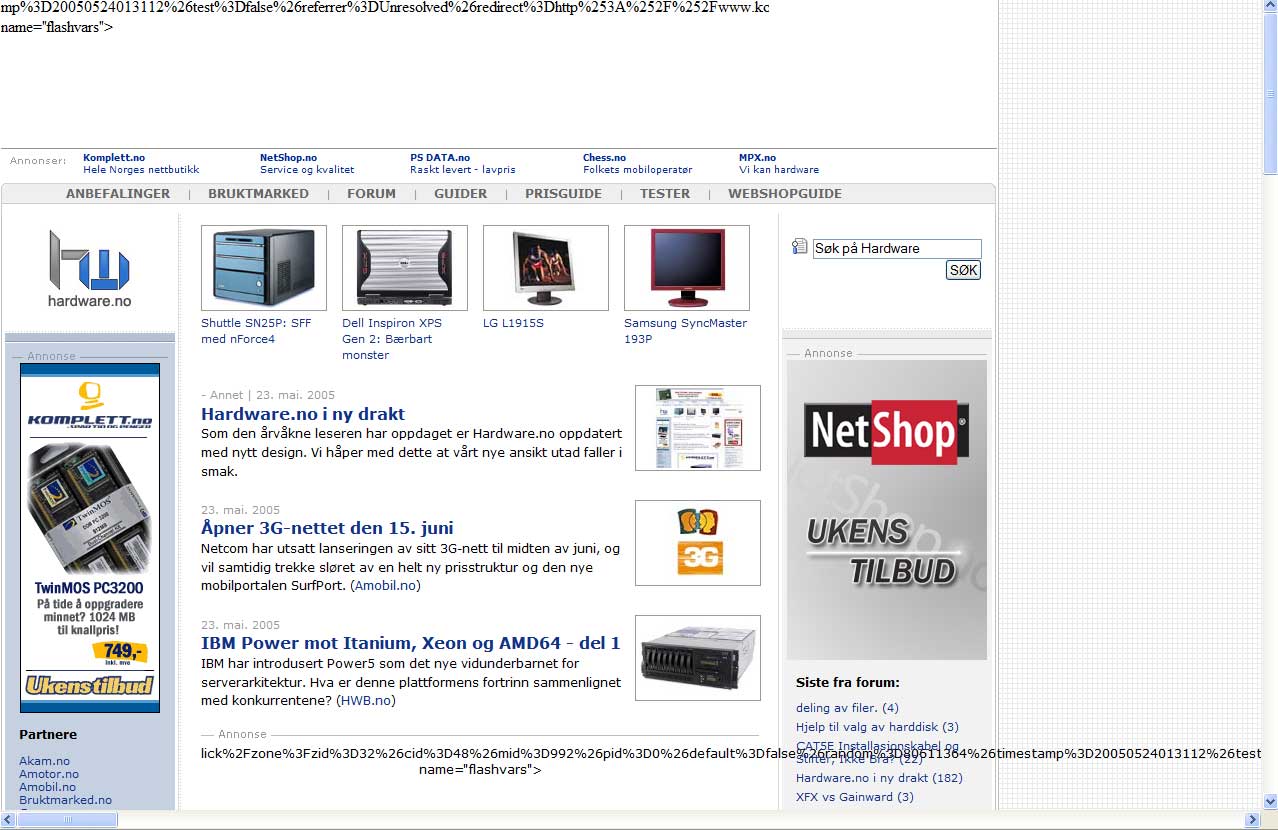Viewport: 1278px width, 830px height.
Task: Follow the Amobil.no source link in the 3G article
Action: tap(385, 586)
